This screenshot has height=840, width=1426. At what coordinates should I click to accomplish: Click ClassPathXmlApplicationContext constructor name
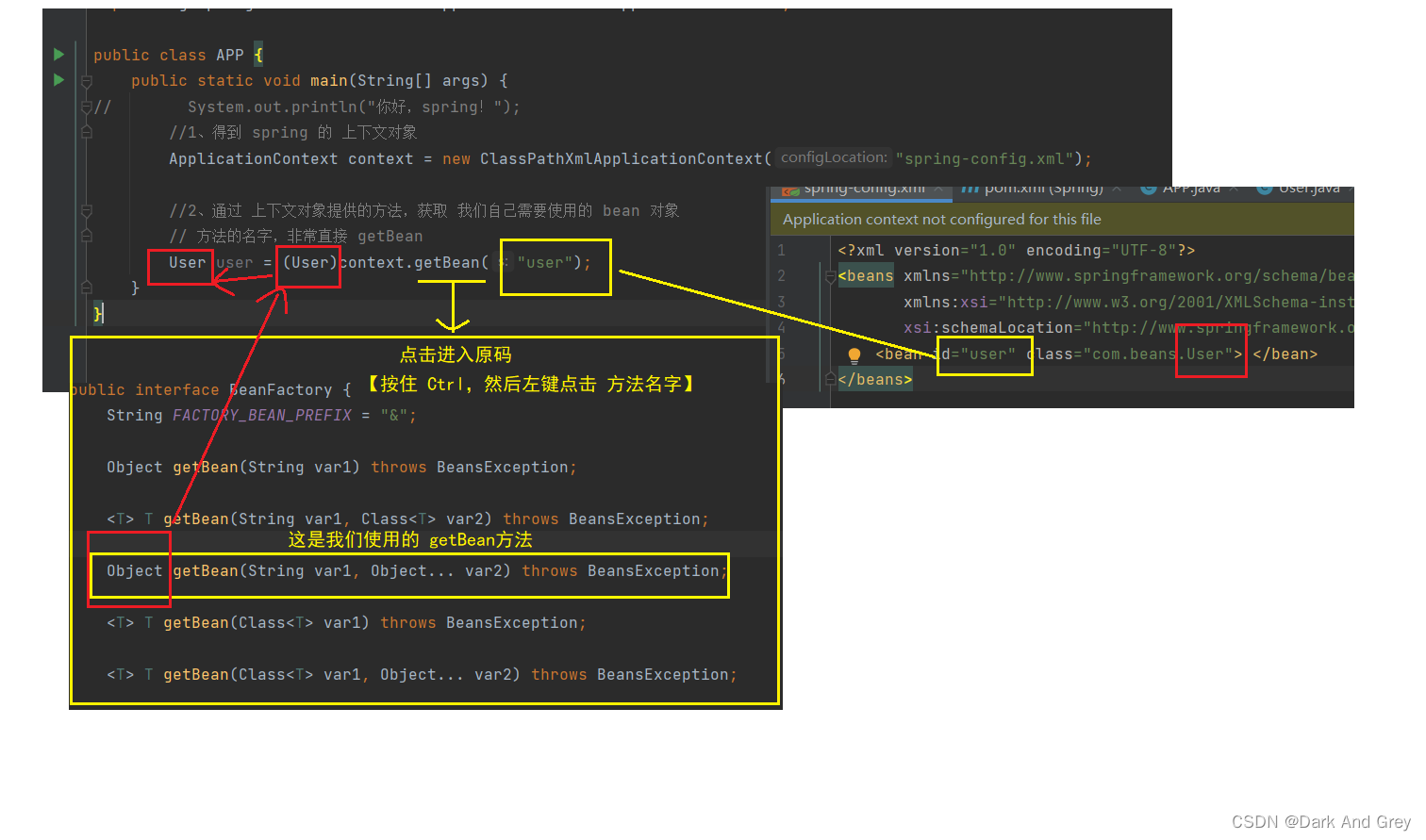click(621, 158)
